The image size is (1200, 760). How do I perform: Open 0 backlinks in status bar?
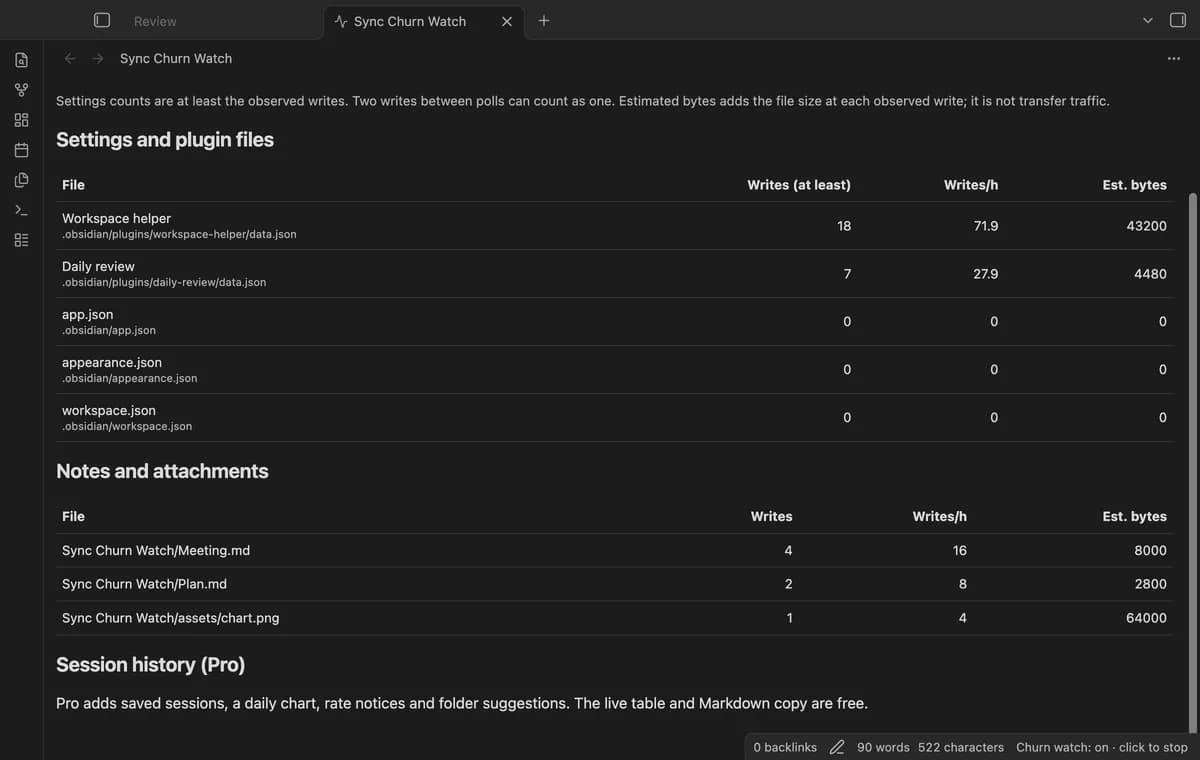point(785,747)
